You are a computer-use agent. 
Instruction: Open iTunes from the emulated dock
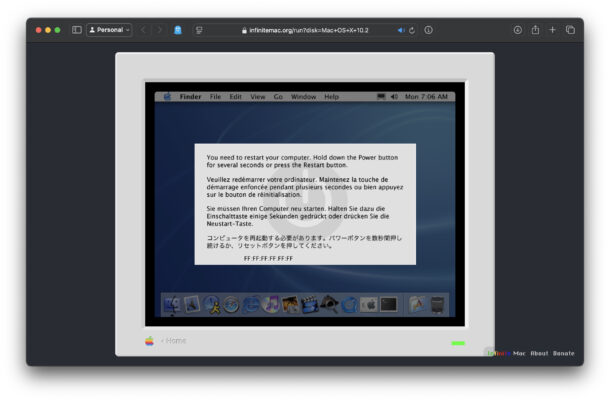[270, 304]
